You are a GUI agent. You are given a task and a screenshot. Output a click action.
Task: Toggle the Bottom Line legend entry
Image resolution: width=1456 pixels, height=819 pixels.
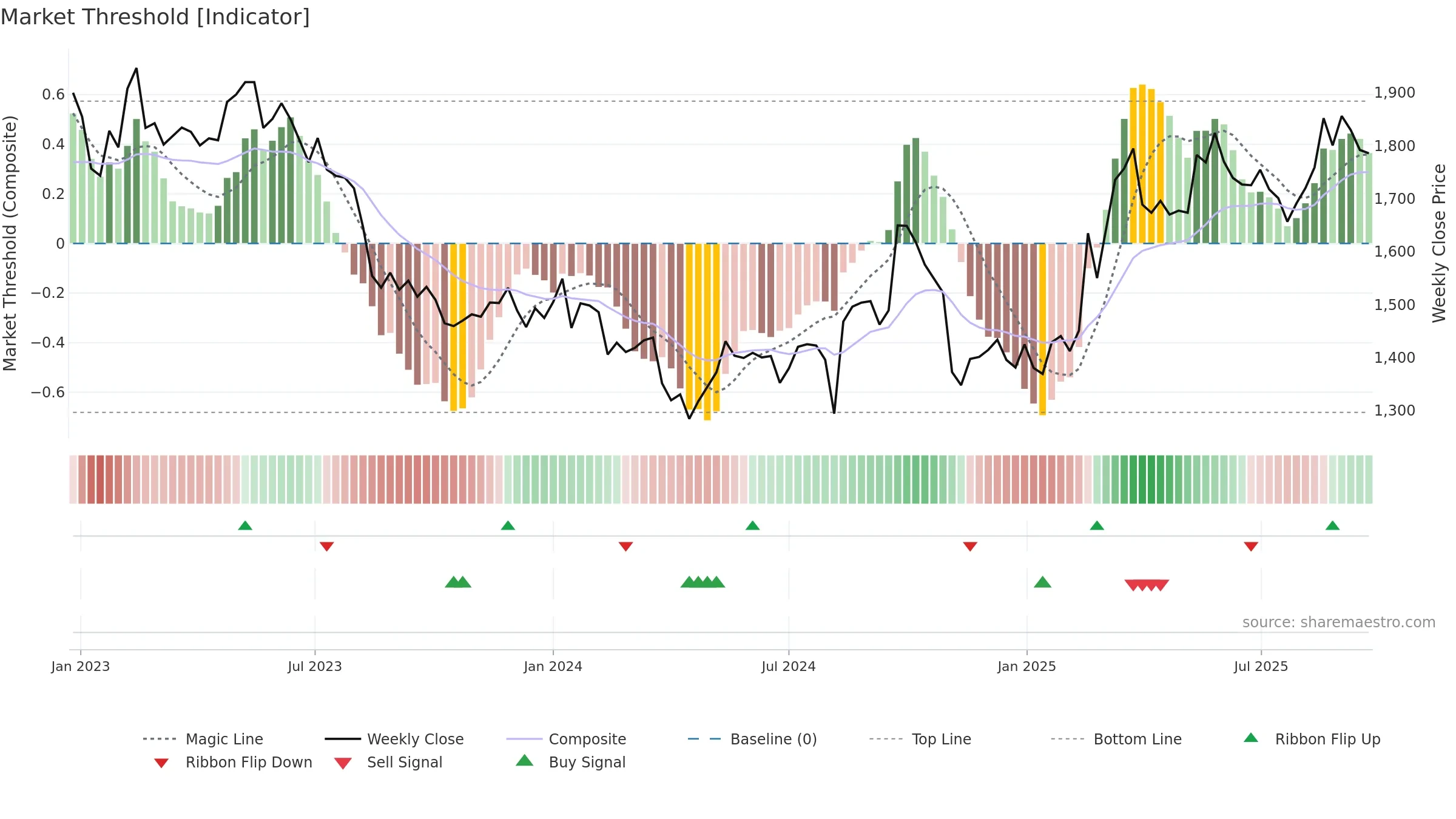[1116, 739]
